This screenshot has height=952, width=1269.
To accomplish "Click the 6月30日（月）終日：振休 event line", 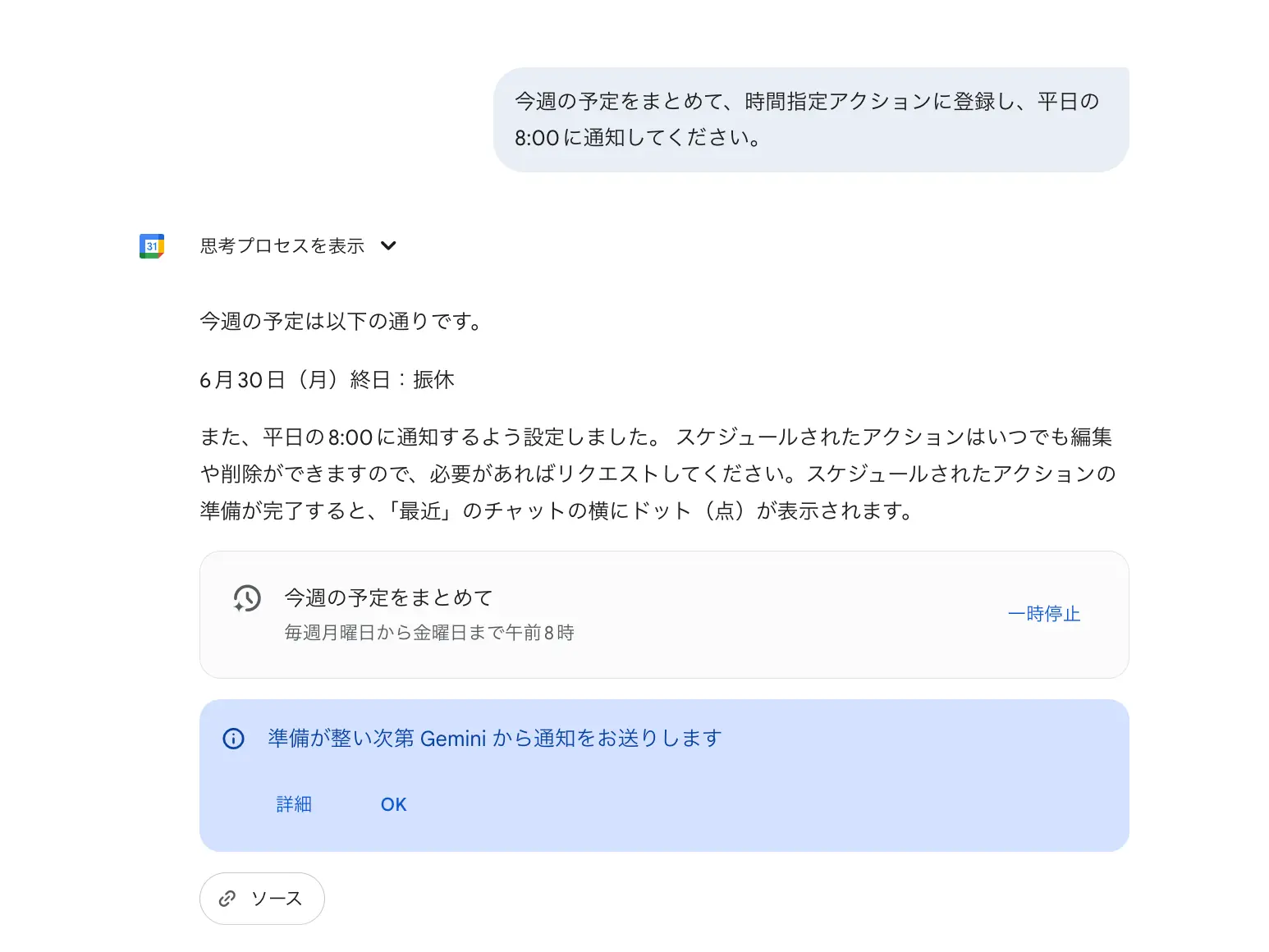I will [328, 380].
